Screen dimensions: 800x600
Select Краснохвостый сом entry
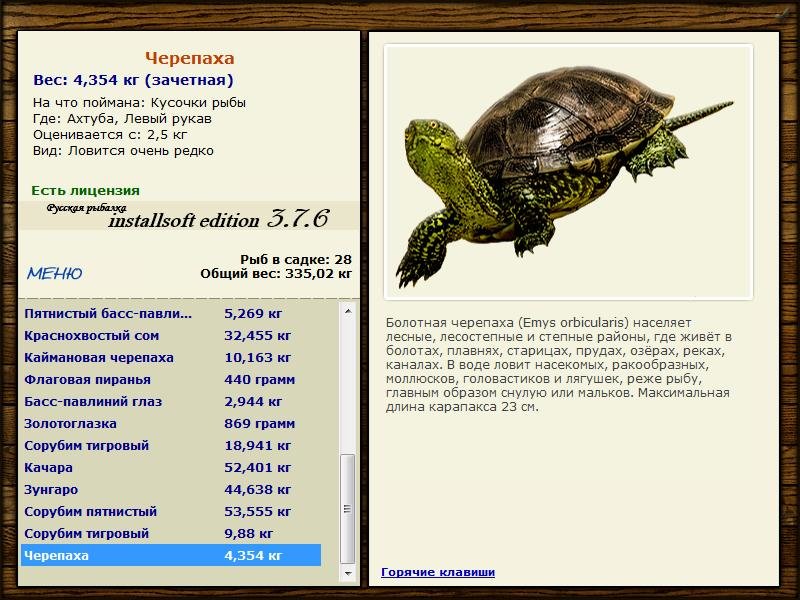(x=171, y=335)
